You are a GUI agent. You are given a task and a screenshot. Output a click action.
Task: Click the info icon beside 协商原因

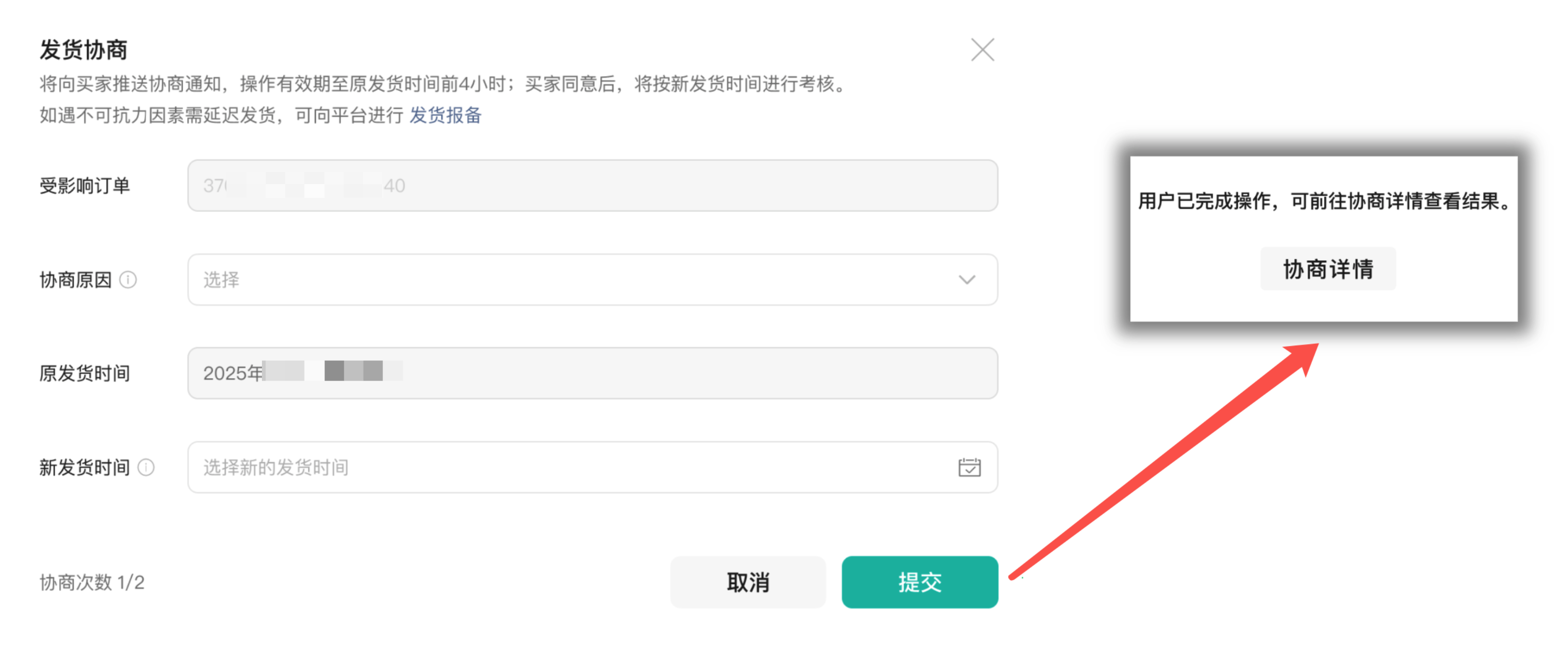128,280
